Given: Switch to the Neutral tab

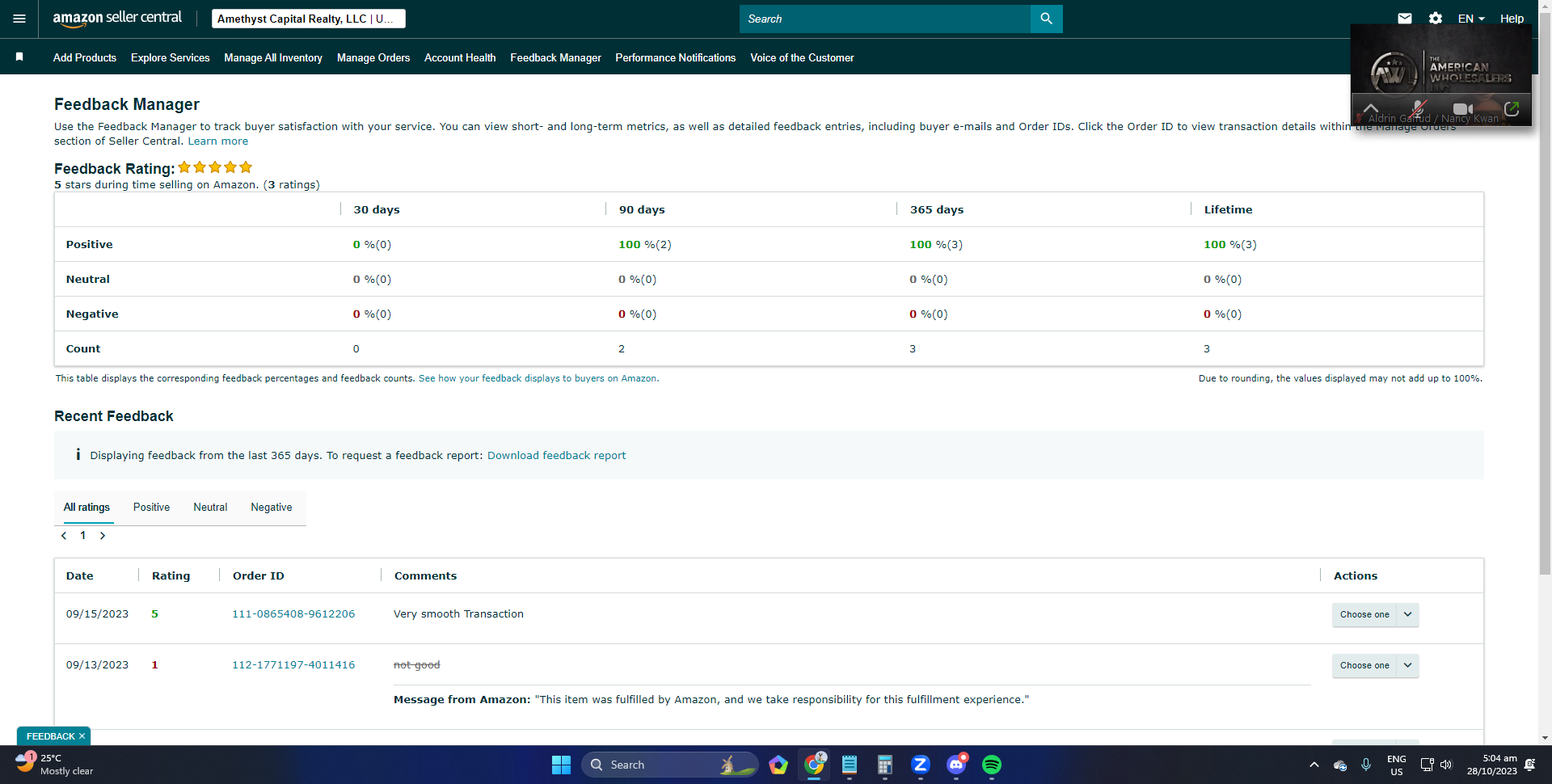Looking at the screenshot, I should tap(210, 507).
